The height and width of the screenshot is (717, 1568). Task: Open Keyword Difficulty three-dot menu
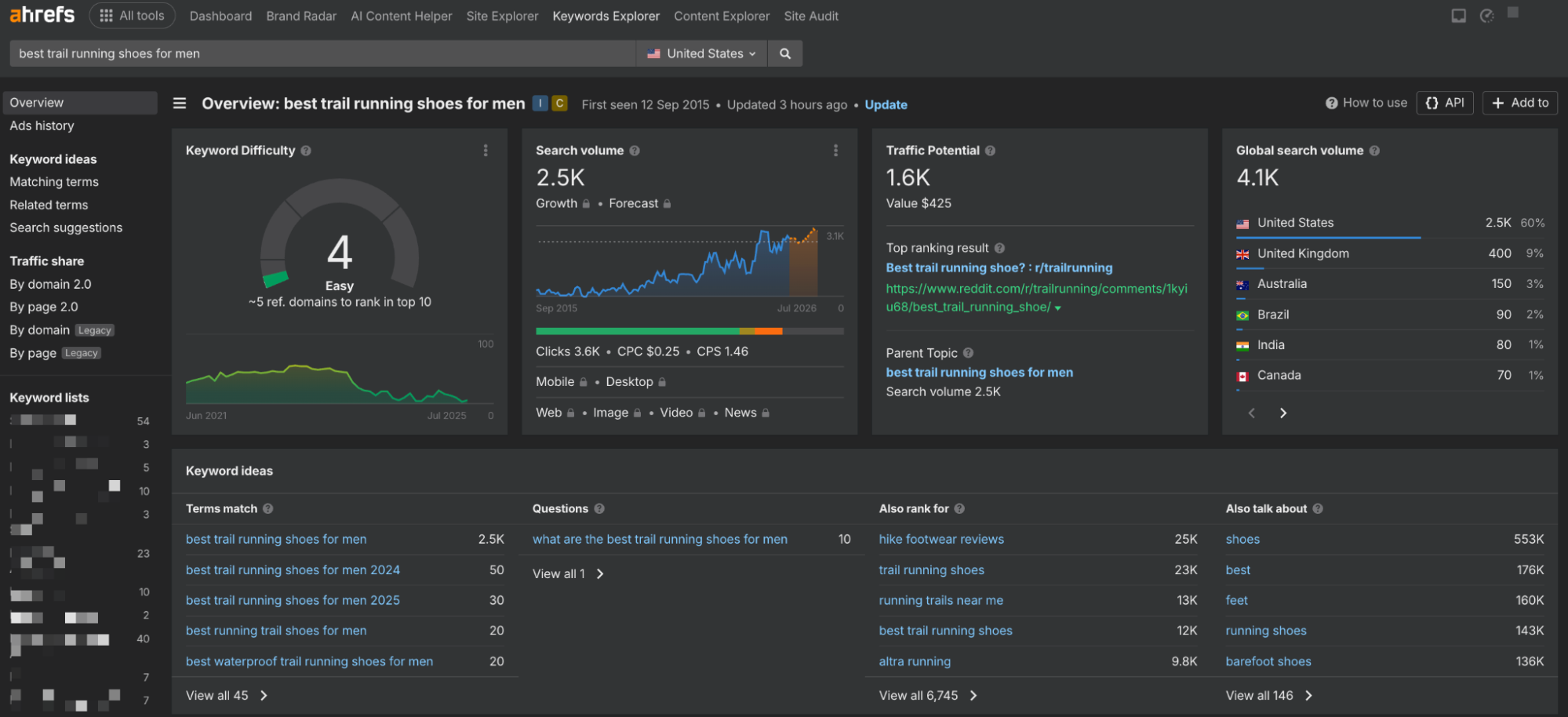486,151
